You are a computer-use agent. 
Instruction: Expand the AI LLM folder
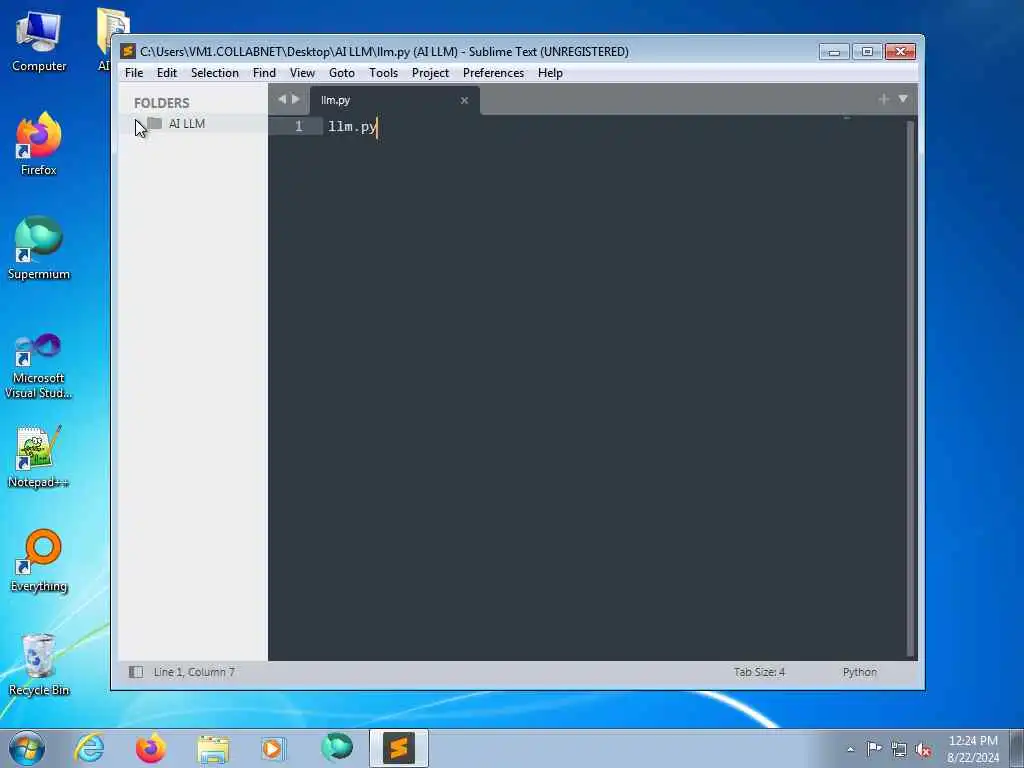pyautogui.click(x=140, y=123)
